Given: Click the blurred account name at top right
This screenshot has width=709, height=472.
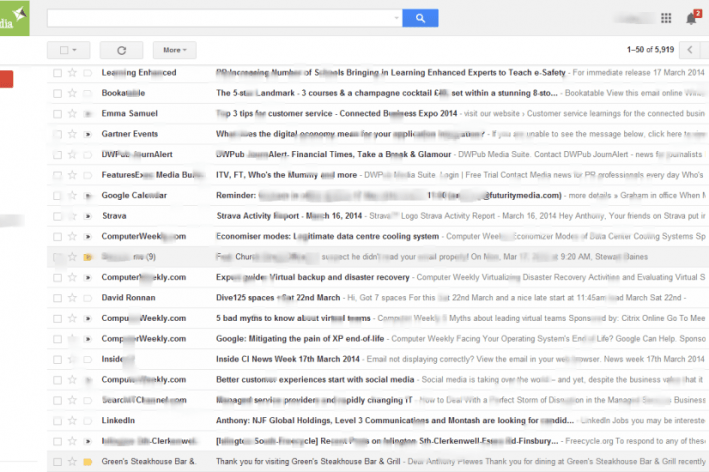Looking at the screenshot, I should [634, 19].
